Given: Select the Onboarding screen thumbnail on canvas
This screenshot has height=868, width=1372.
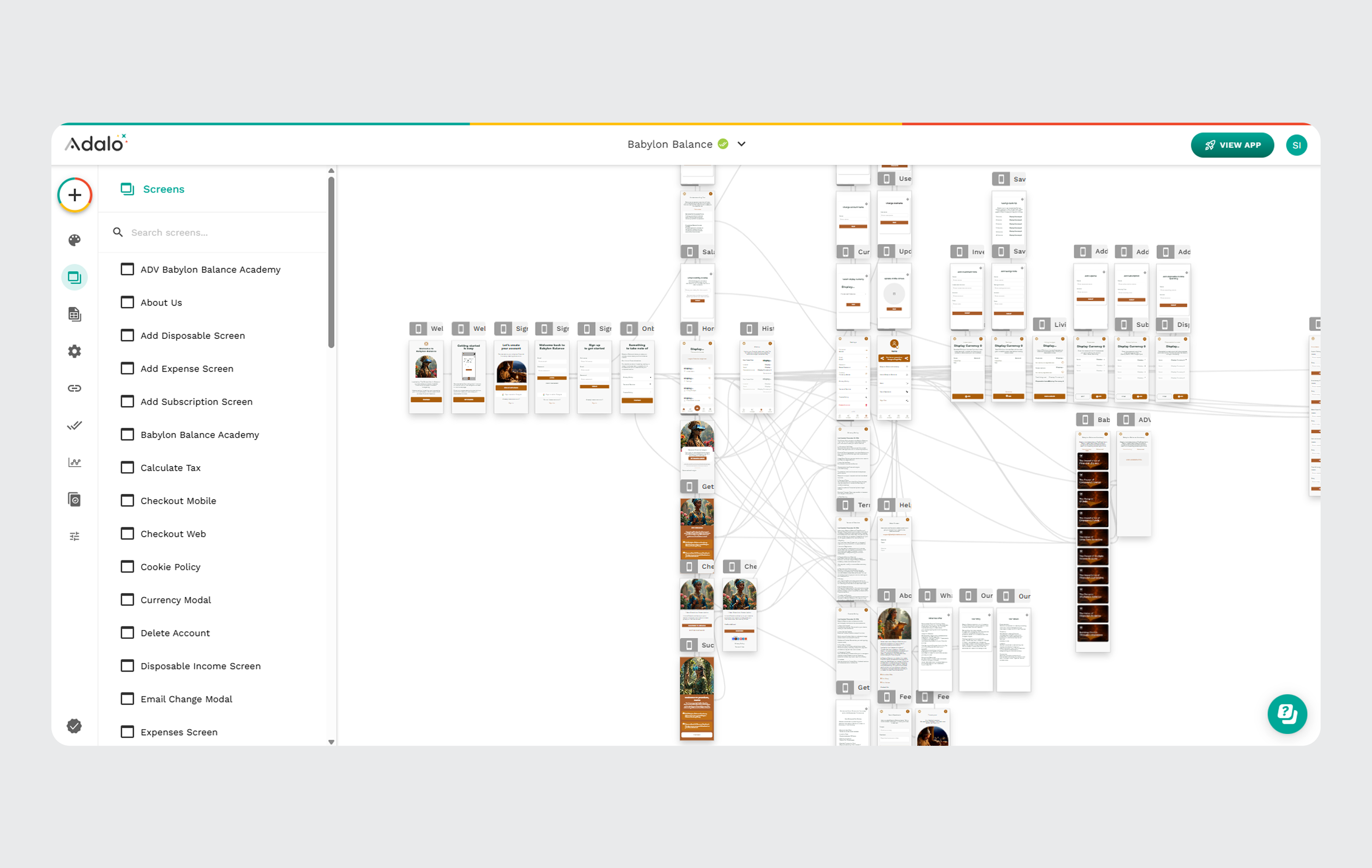Looking at the screenshot, I should point(636,376).
